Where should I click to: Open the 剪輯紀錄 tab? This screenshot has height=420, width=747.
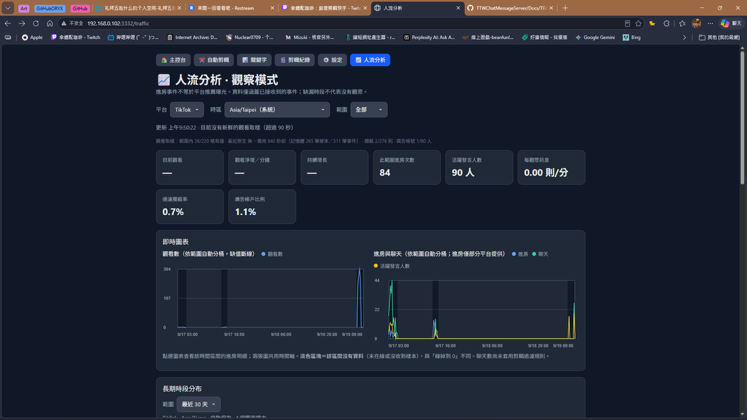pos(294,60)
